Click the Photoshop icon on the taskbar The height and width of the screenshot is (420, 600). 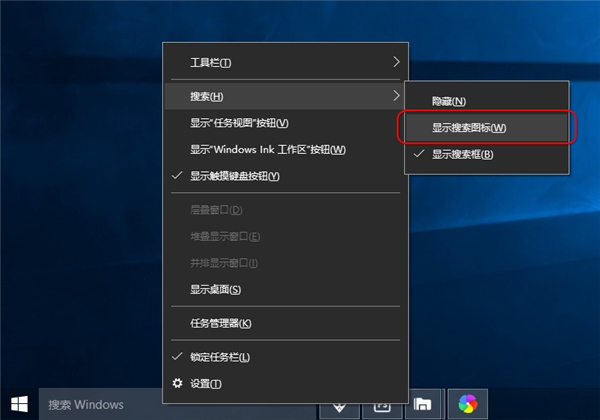pyautogui.click(x=381, y=405)
